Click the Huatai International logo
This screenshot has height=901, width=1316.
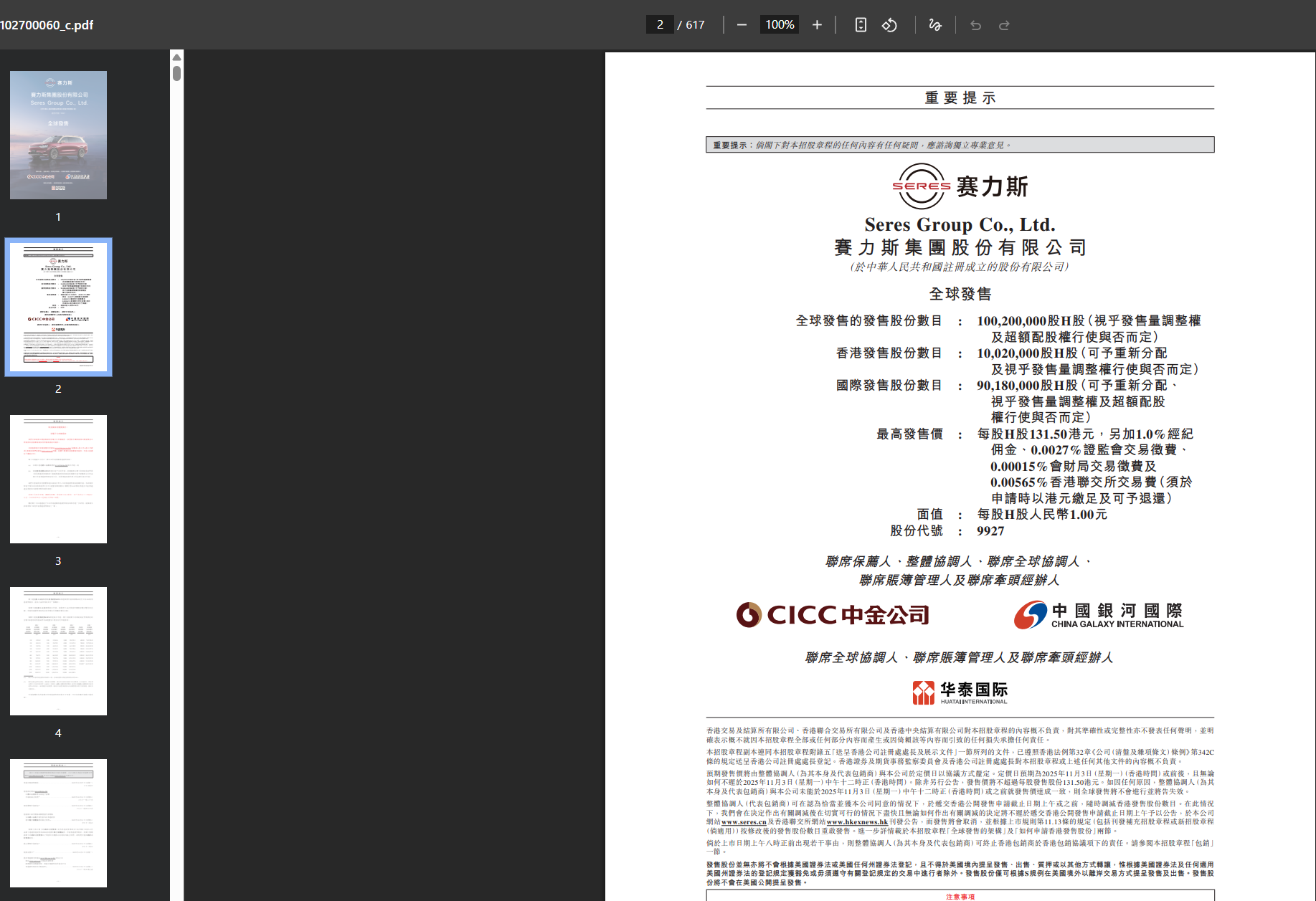960,692
